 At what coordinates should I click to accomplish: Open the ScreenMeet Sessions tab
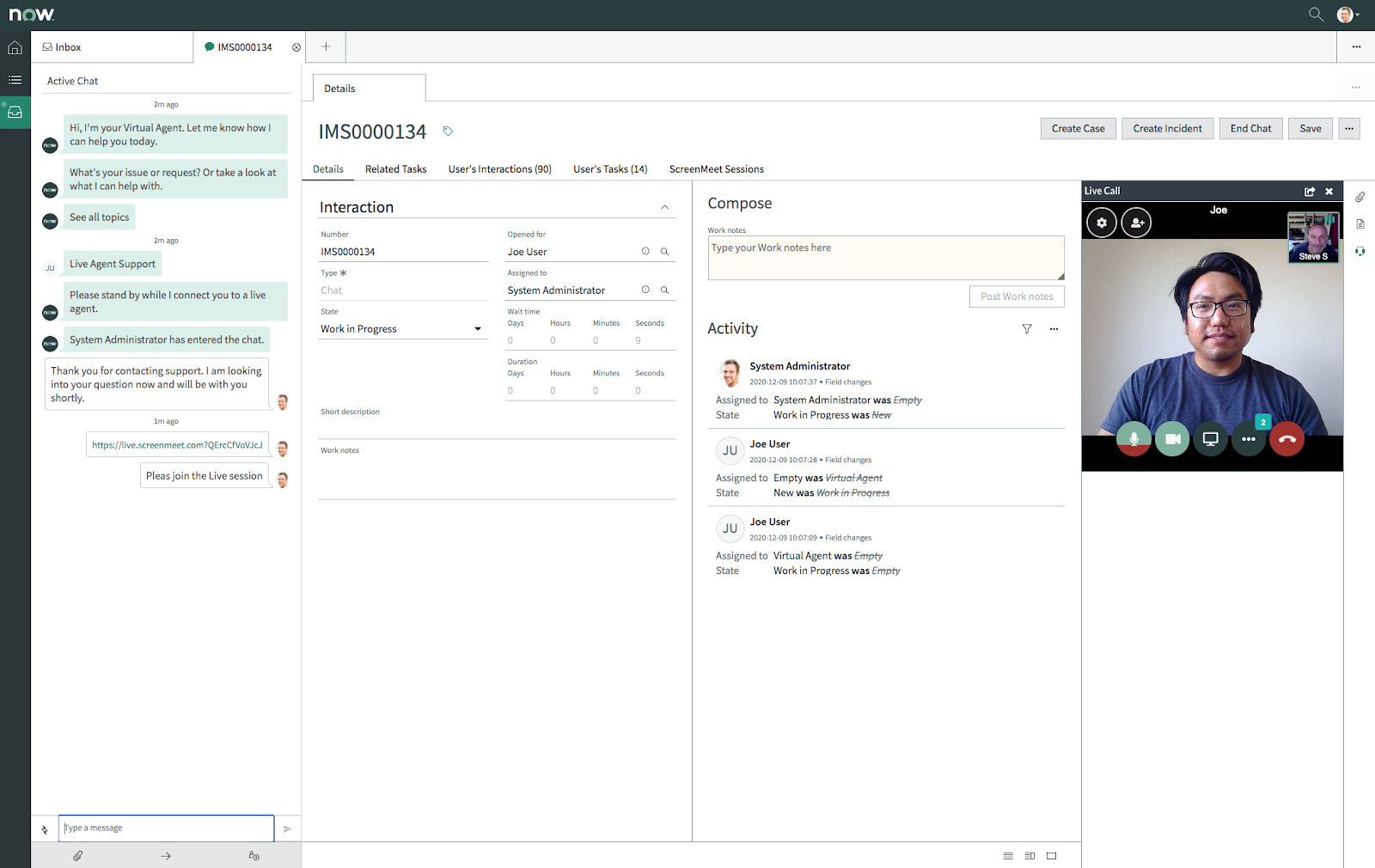pyautogui.click(x=716, y=168)
